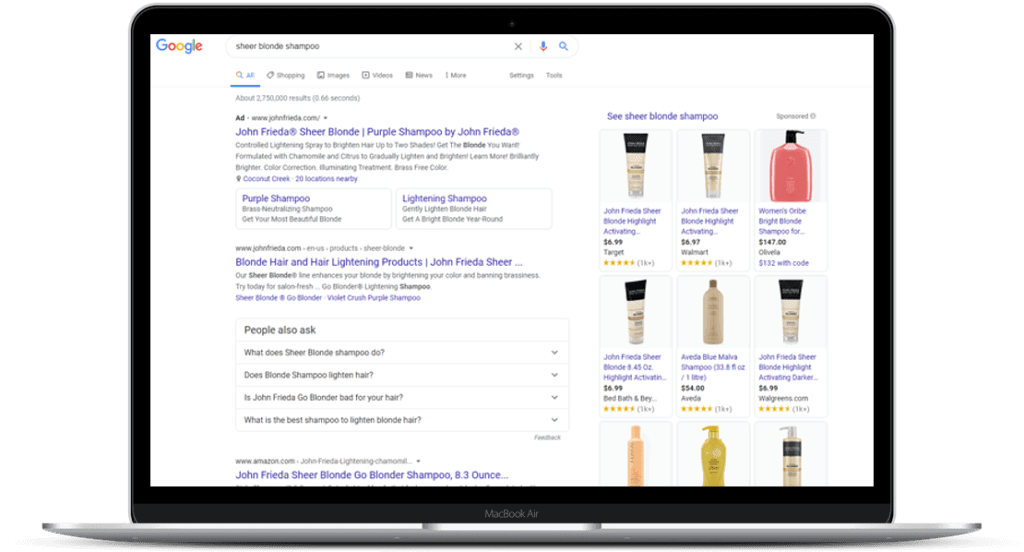
Task: Open Blonde Hair and Hair Lightening Products result
Action: tap(379, 262)
